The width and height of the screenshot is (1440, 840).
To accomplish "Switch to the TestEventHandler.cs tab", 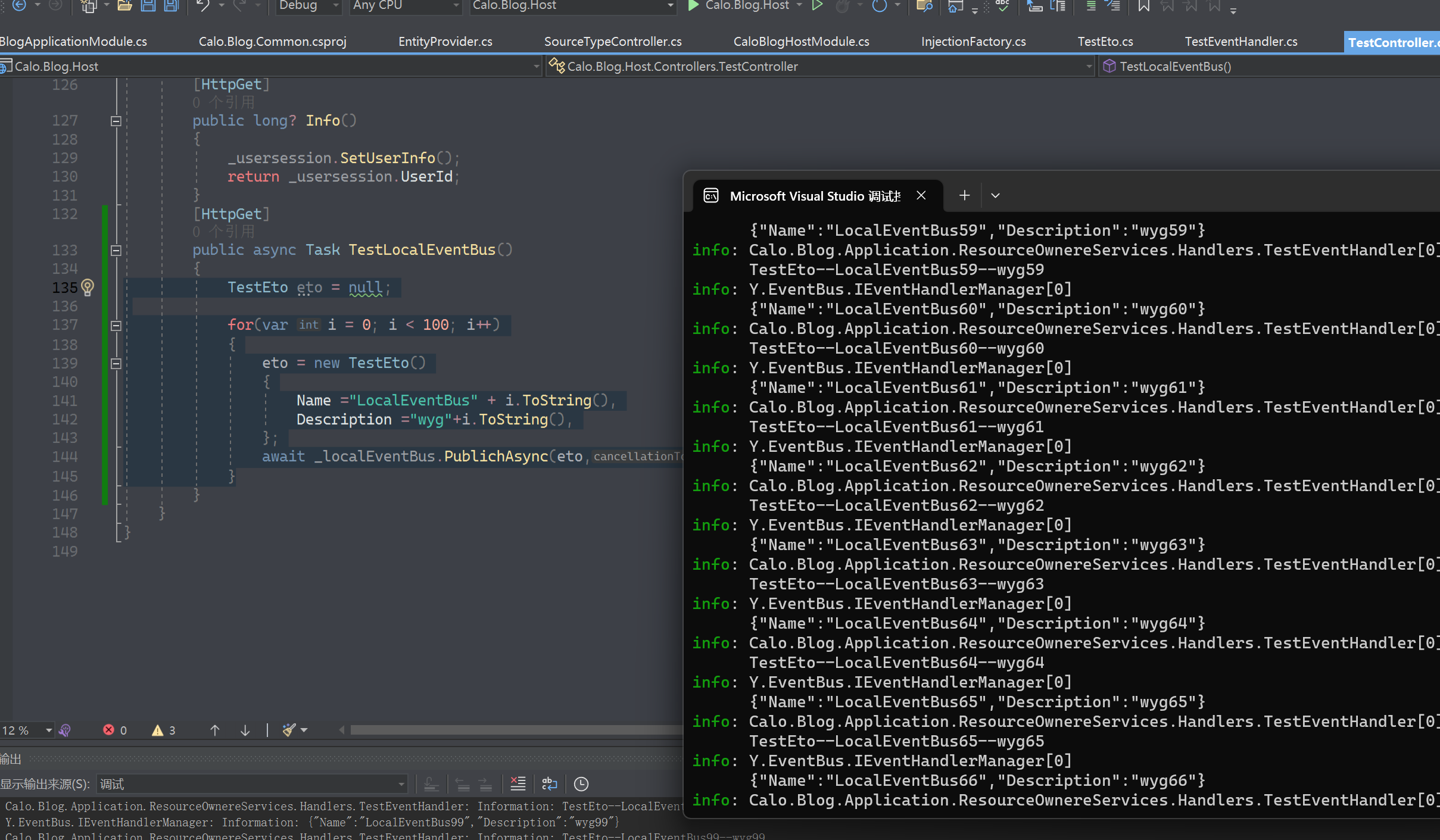I will pos(1240,42).
